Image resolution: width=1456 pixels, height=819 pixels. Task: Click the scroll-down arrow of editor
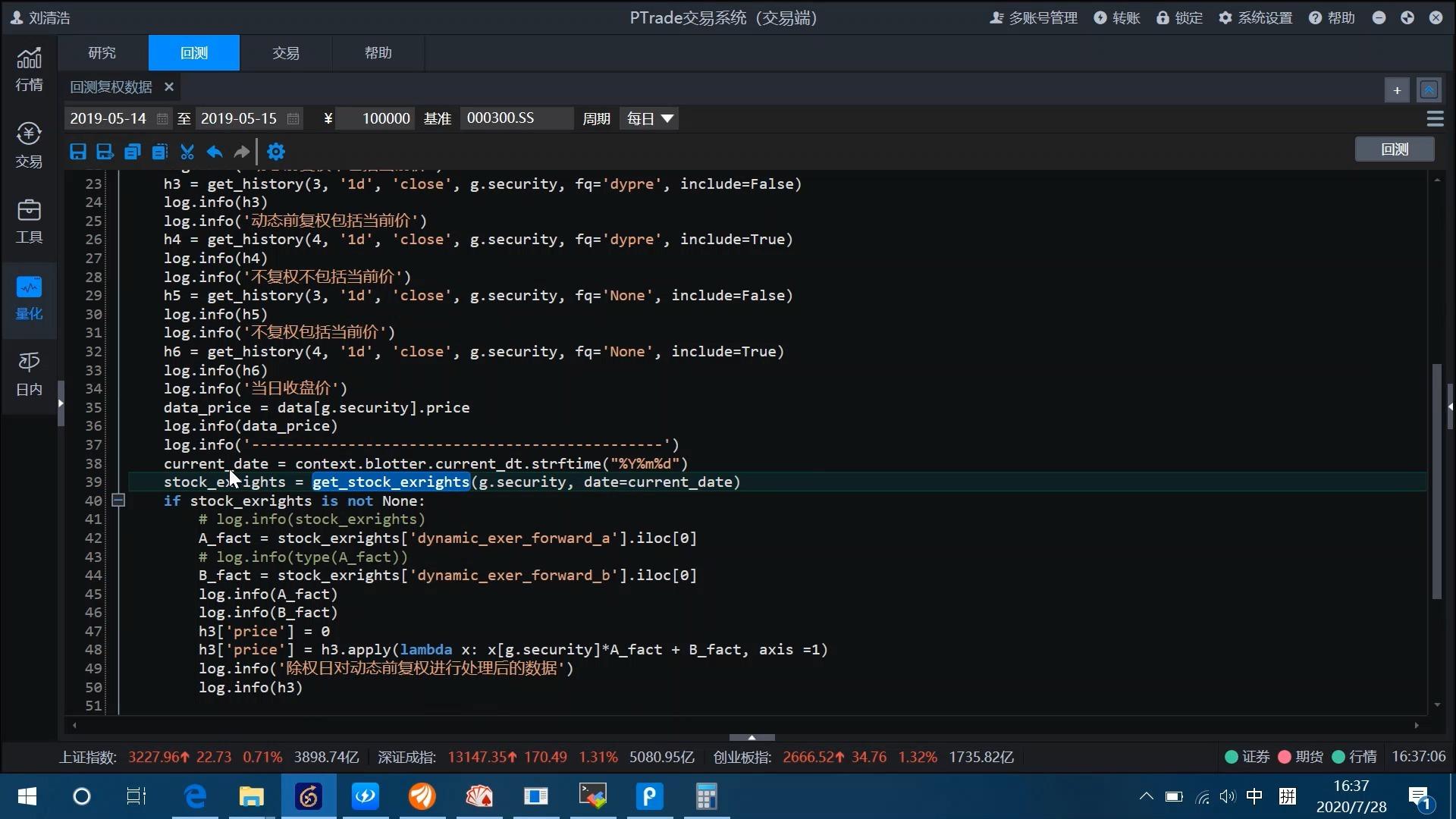[1437, 705]
